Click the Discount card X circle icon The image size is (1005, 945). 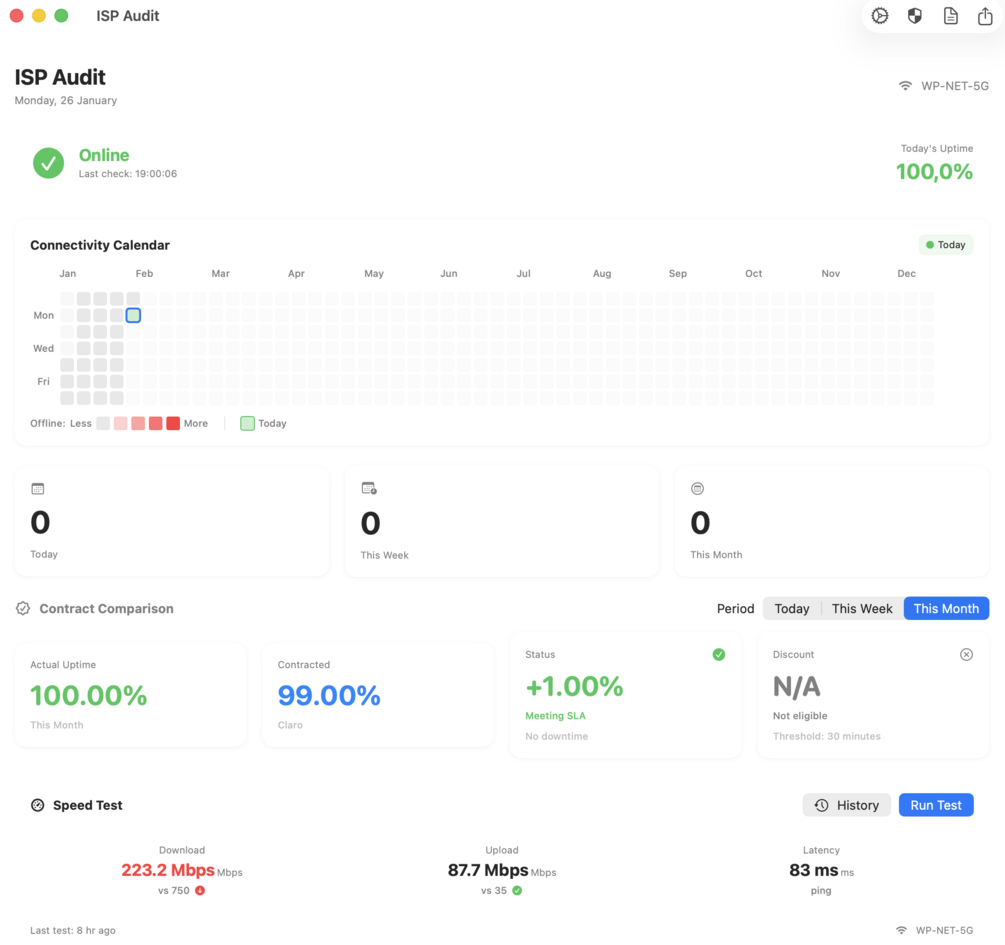point(966,655)
